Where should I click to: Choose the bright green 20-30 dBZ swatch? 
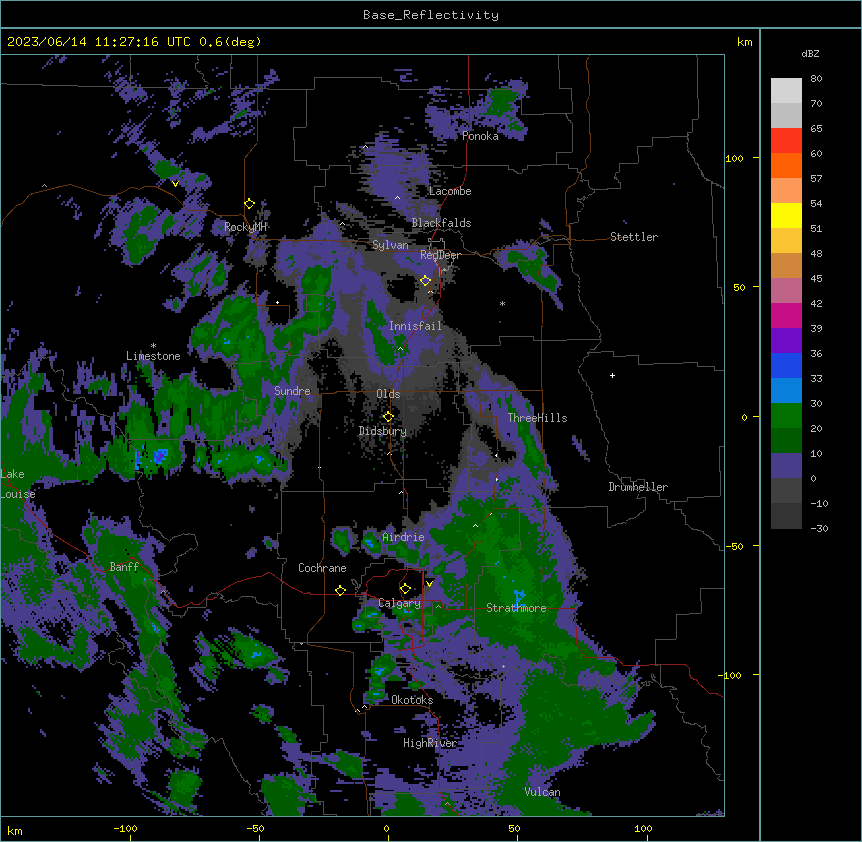point(786,416)
